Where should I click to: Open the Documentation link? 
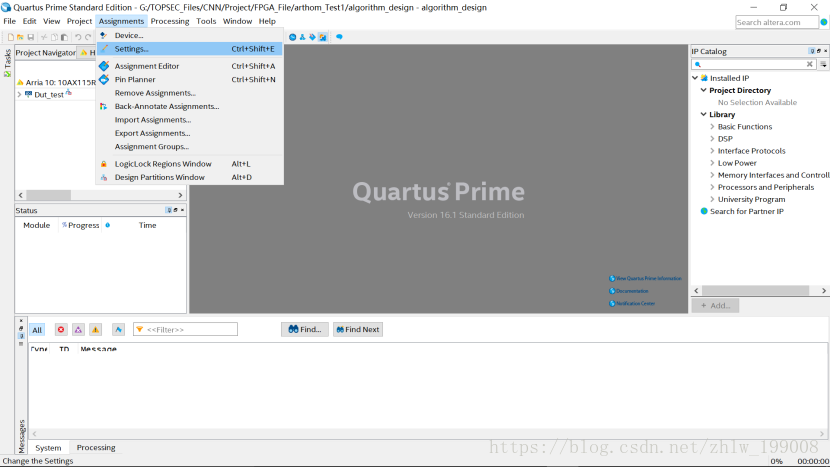(x=632, y=291)
